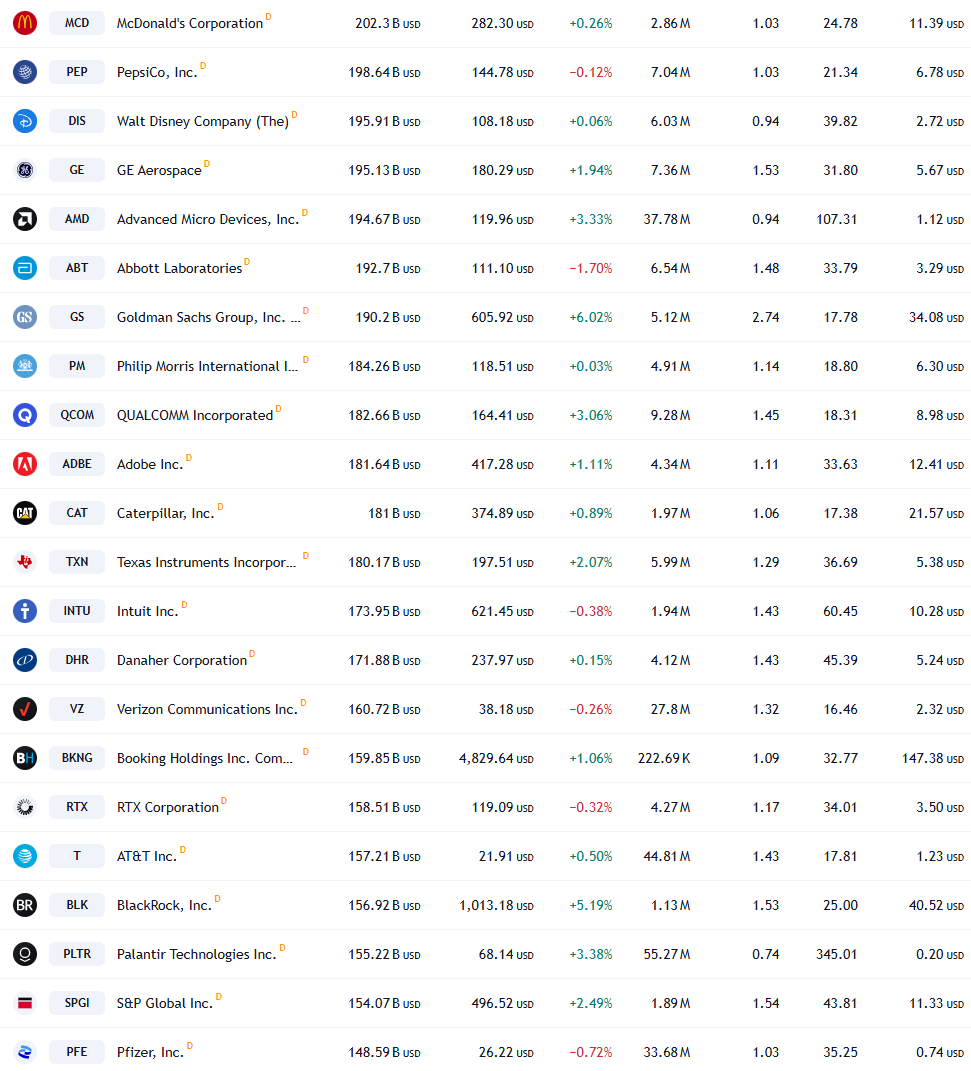Open RTX Corporation company link

tap(168, 807)
